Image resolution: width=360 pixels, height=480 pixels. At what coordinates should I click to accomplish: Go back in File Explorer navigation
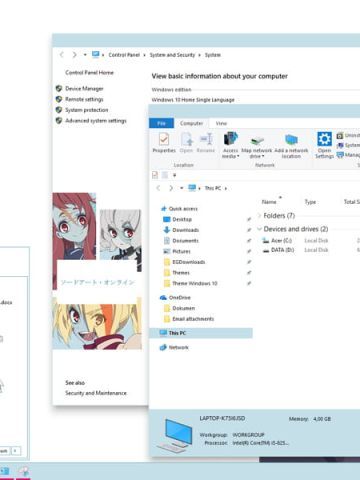158,188
